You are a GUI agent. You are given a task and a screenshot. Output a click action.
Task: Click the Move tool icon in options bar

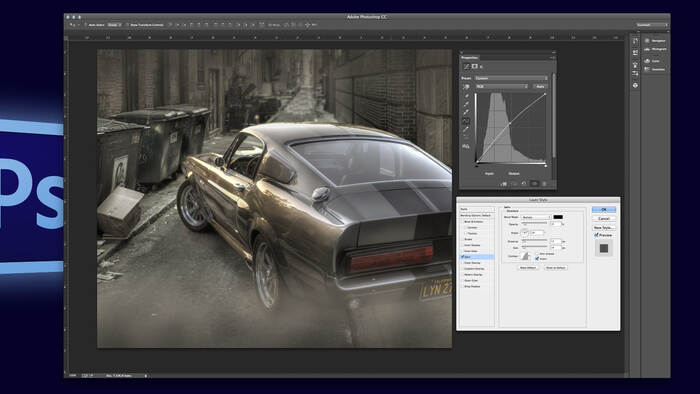point(73,25)
